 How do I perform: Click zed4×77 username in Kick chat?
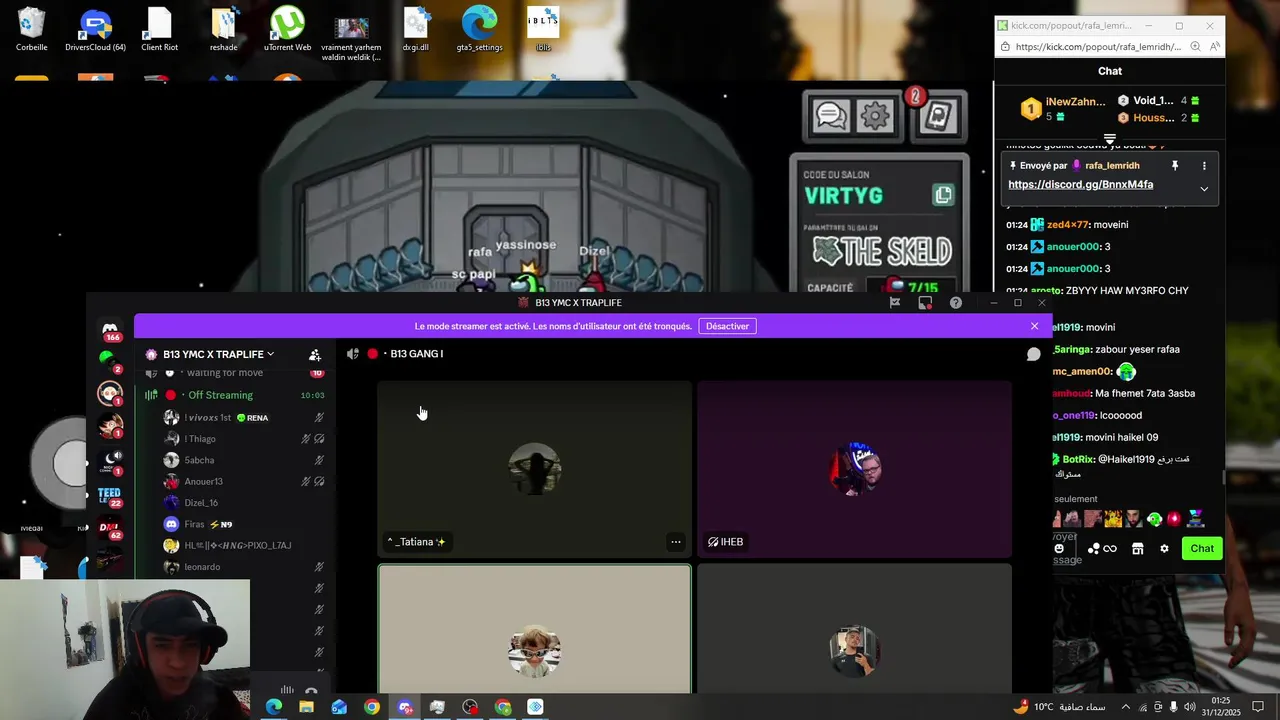[1067, 225]
